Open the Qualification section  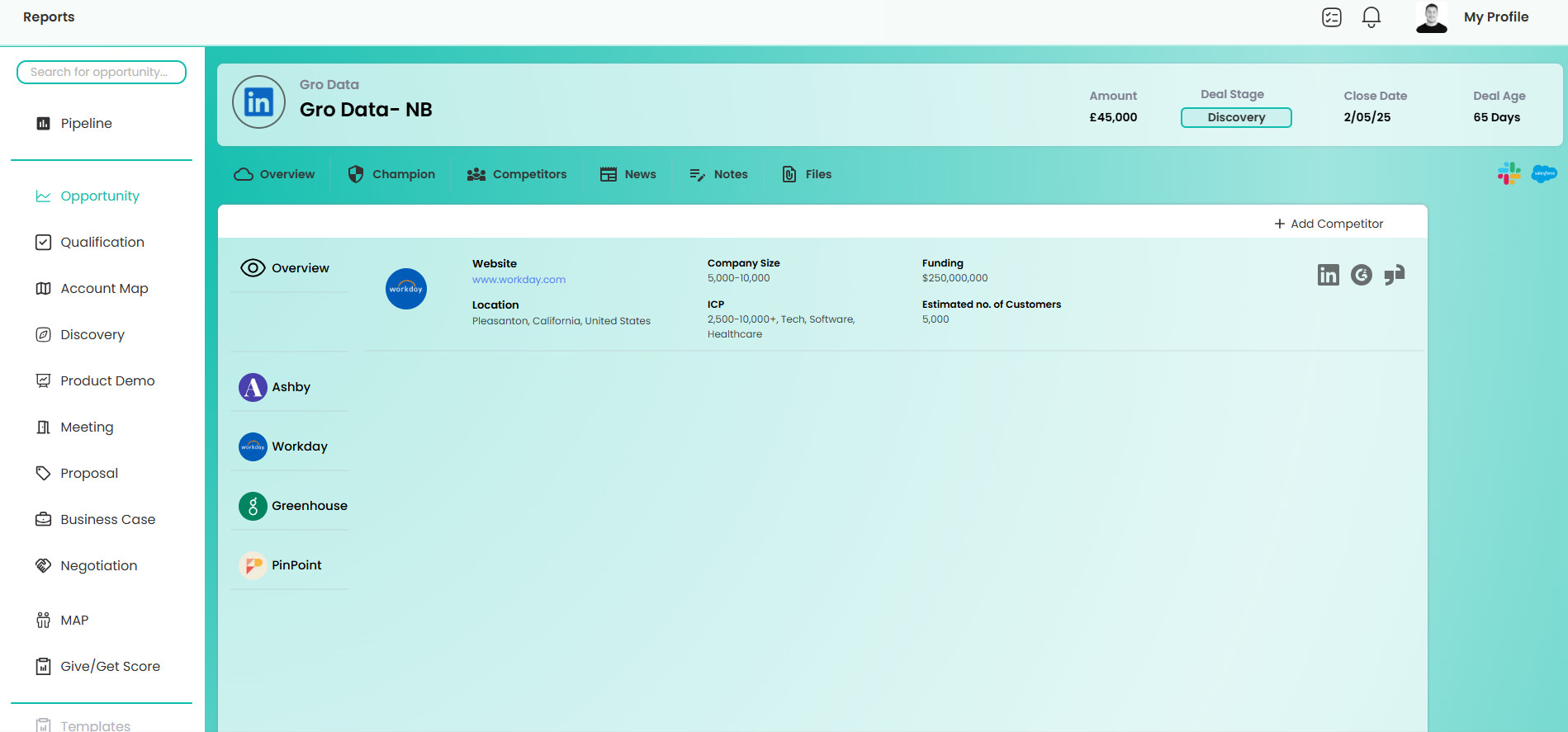(102, 242)
